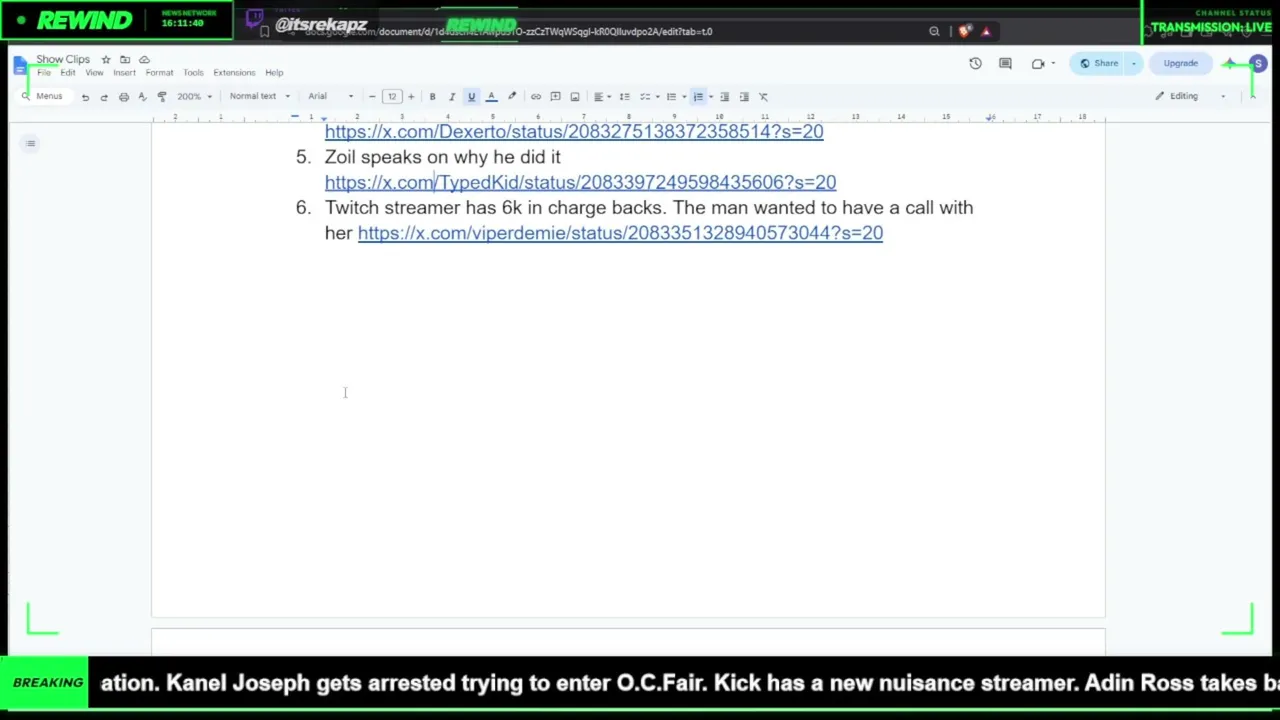This screenshot has width=1280, height=720.
Task: Check the cloud save status icon
Action: point(144,60)
